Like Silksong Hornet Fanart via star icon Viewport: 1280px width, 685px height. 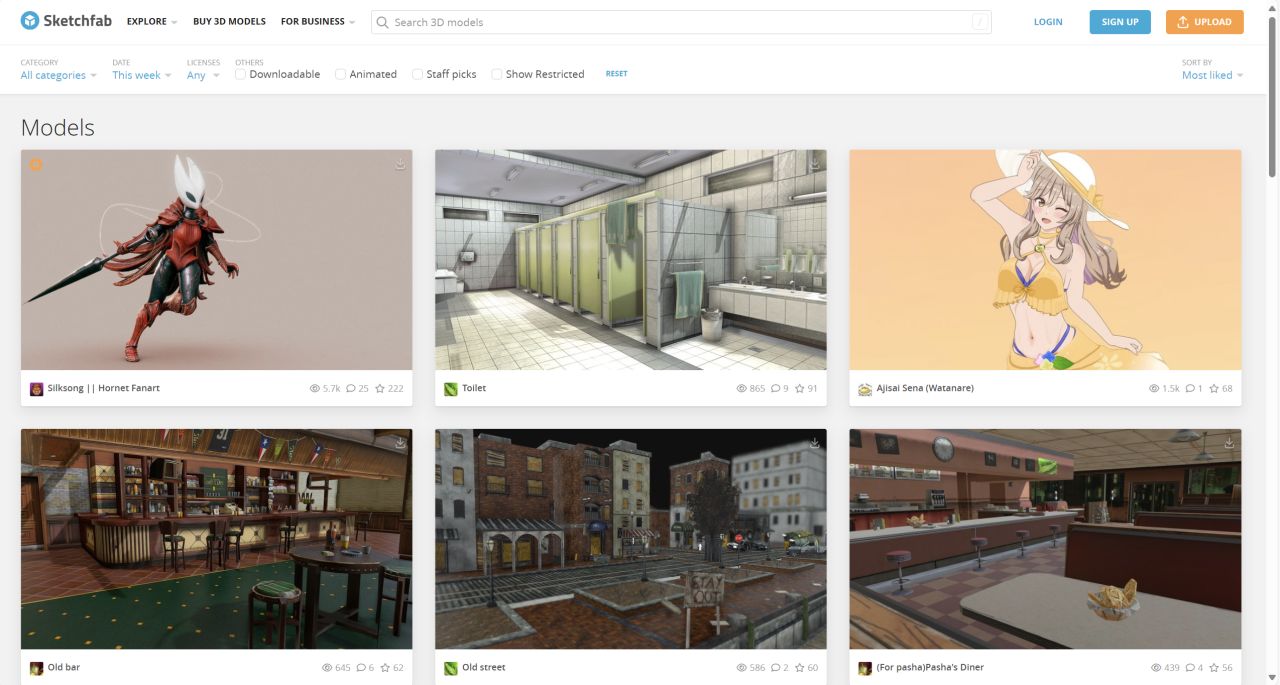(380, 389)
